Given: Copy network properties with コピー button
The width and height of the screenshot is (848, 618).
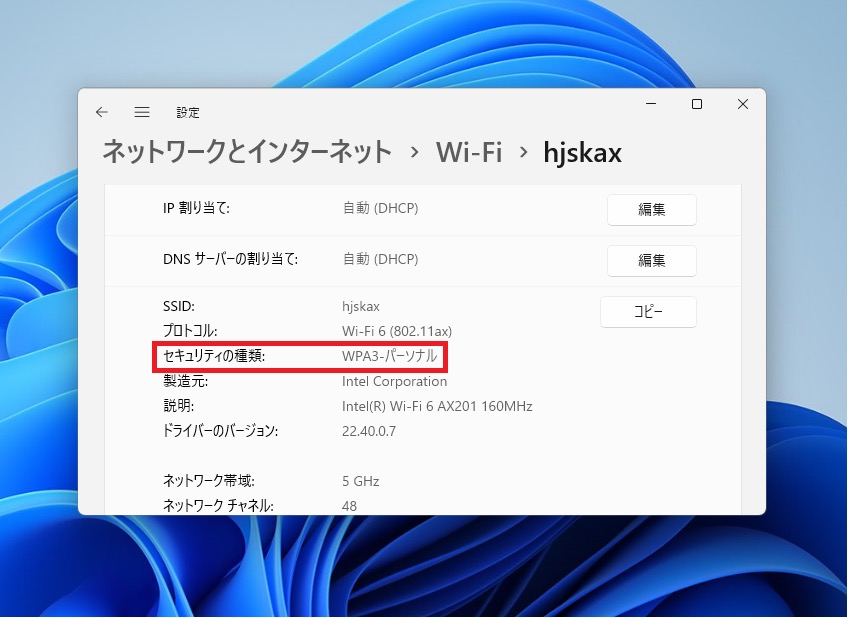Looking at the screenshot, I should (x=648, y=311).
